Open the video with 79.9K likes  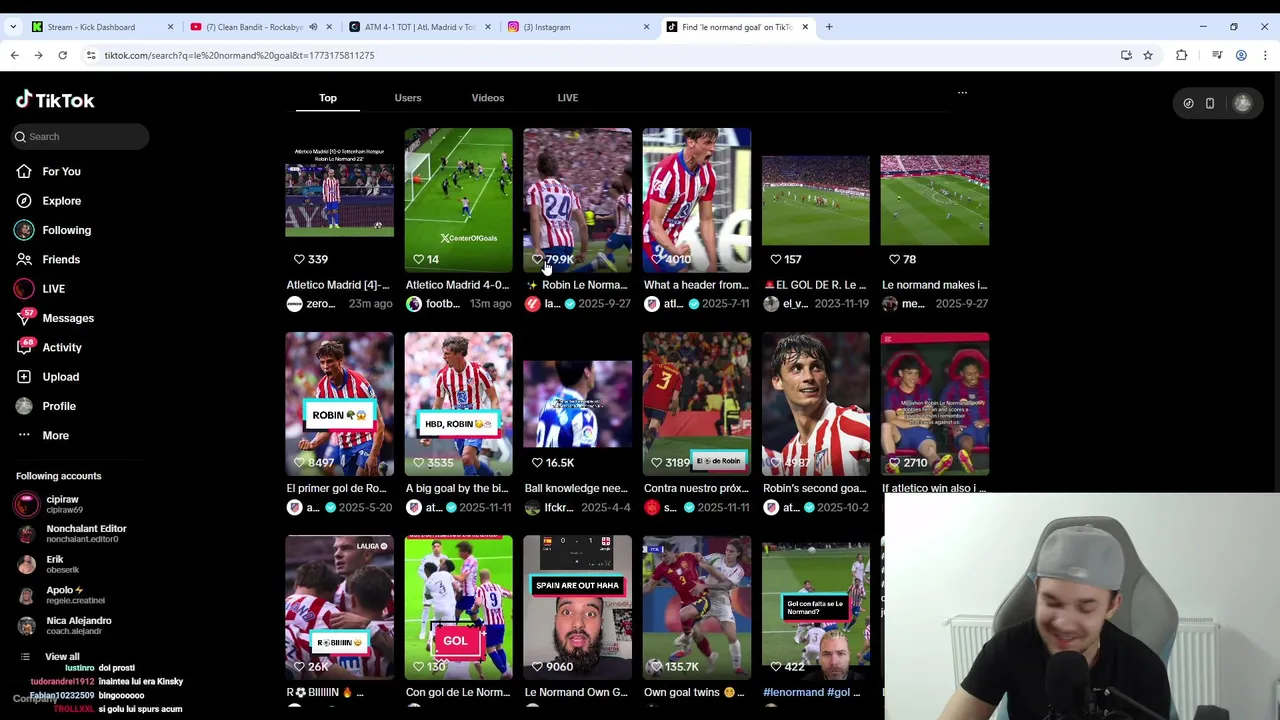pos(577,200)
